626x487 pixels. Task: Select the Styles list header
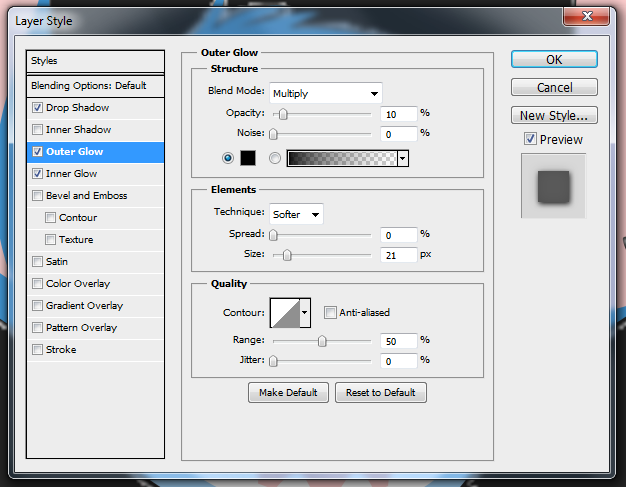[x=95, y=61]
